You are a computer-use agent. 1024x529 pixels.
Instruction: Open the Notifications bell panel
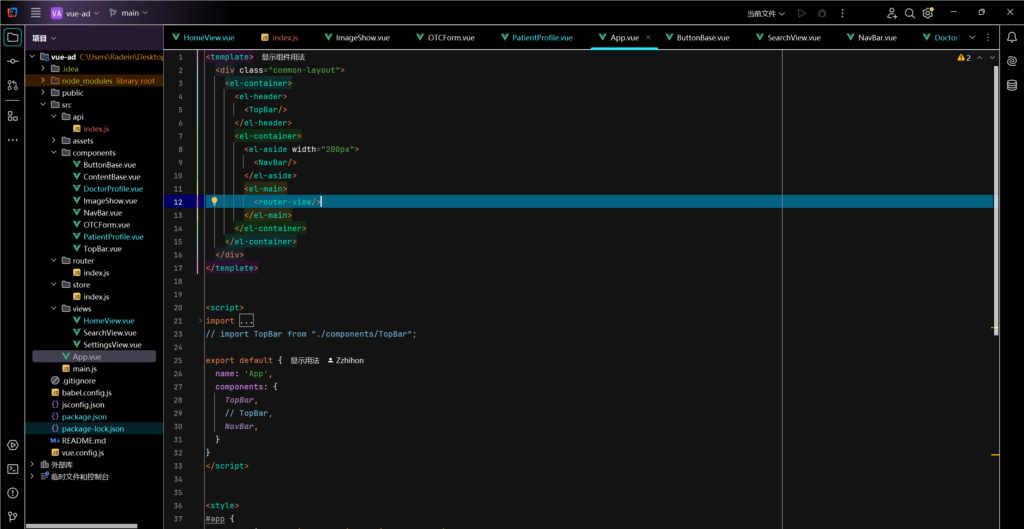1012,37
